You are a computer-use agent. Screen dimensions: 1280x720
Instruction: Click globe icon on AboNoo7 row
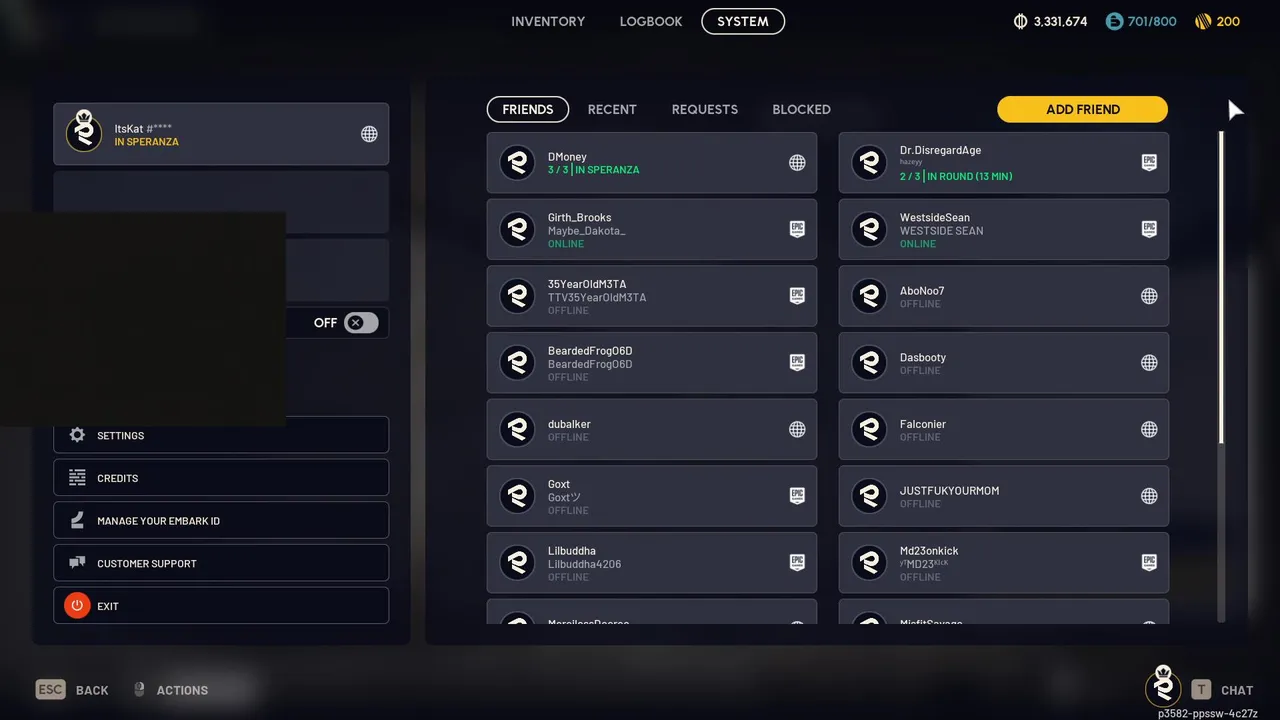point(1149,296)
